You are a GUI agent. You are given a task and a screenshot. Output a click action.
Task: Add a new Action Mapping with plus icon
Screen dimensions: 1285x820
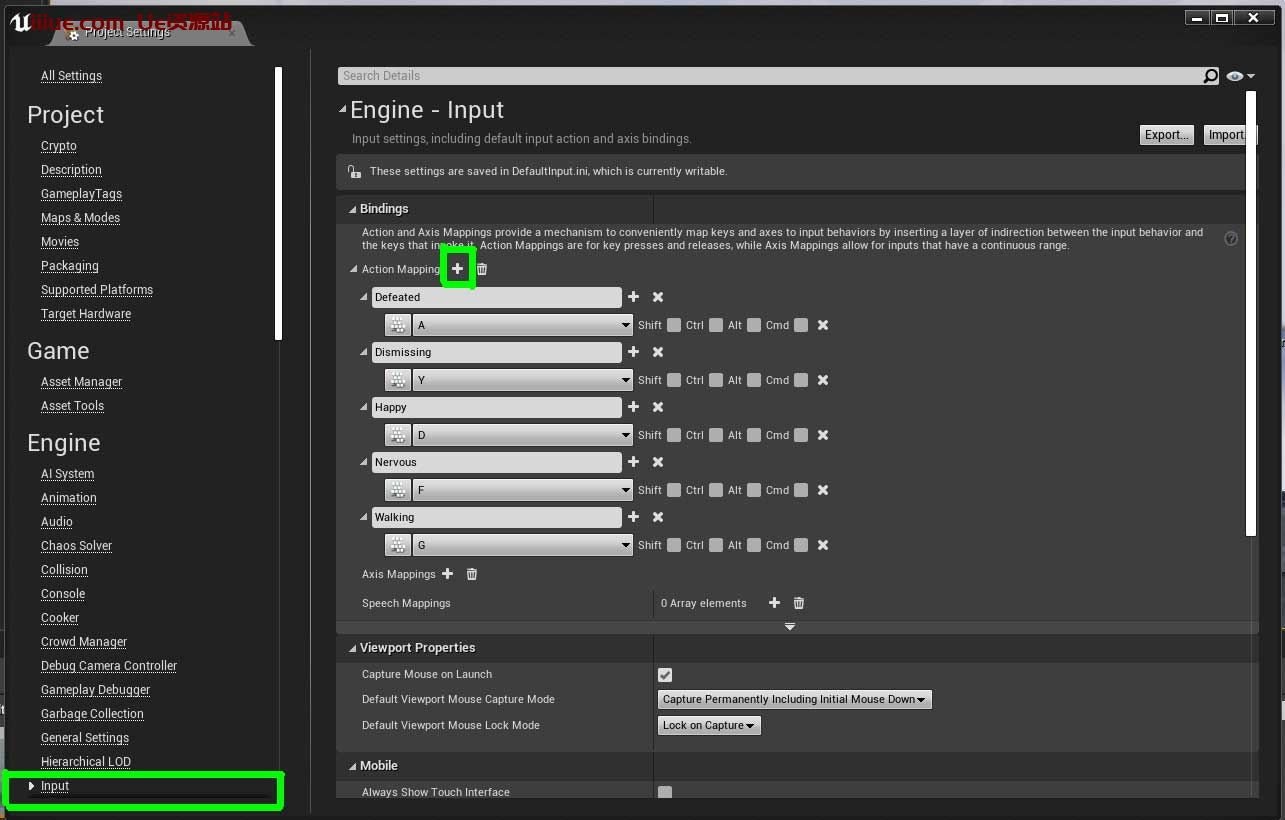(x=458, y=269)
